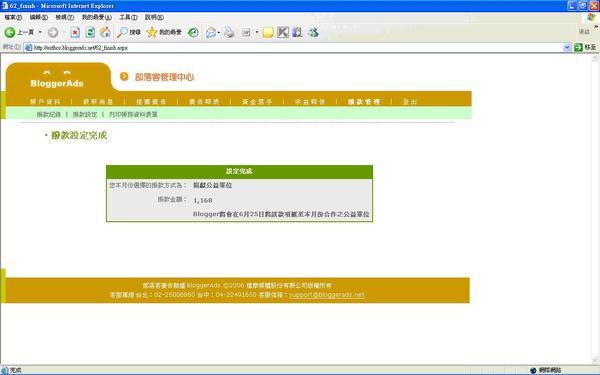
Task: Open the 搜尋 search magnifier button
Action: coord(129,33)
